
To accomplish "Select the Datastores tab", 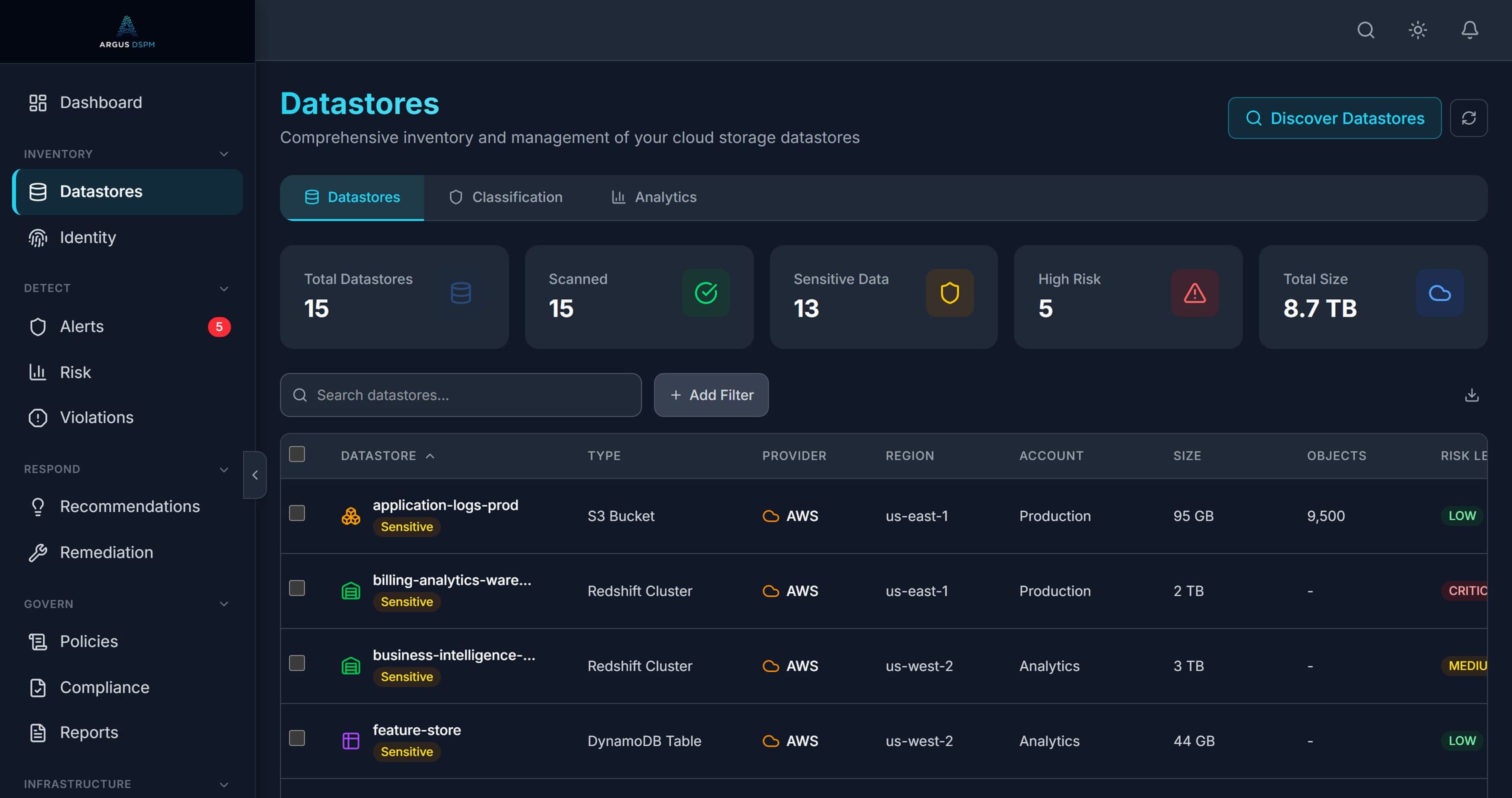I will coord(352,197).
